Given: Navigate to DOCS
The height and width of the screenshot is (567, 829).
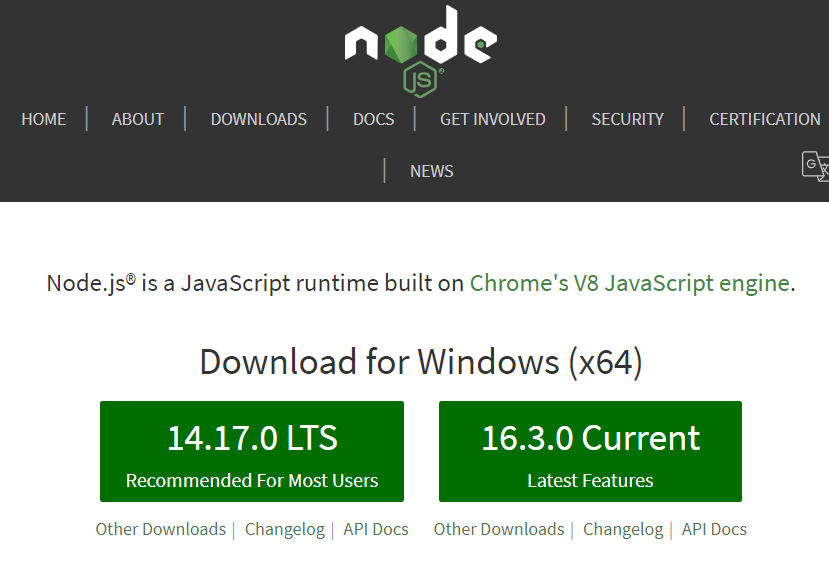Looking at the screenshot, I should (x=374, y=119).
